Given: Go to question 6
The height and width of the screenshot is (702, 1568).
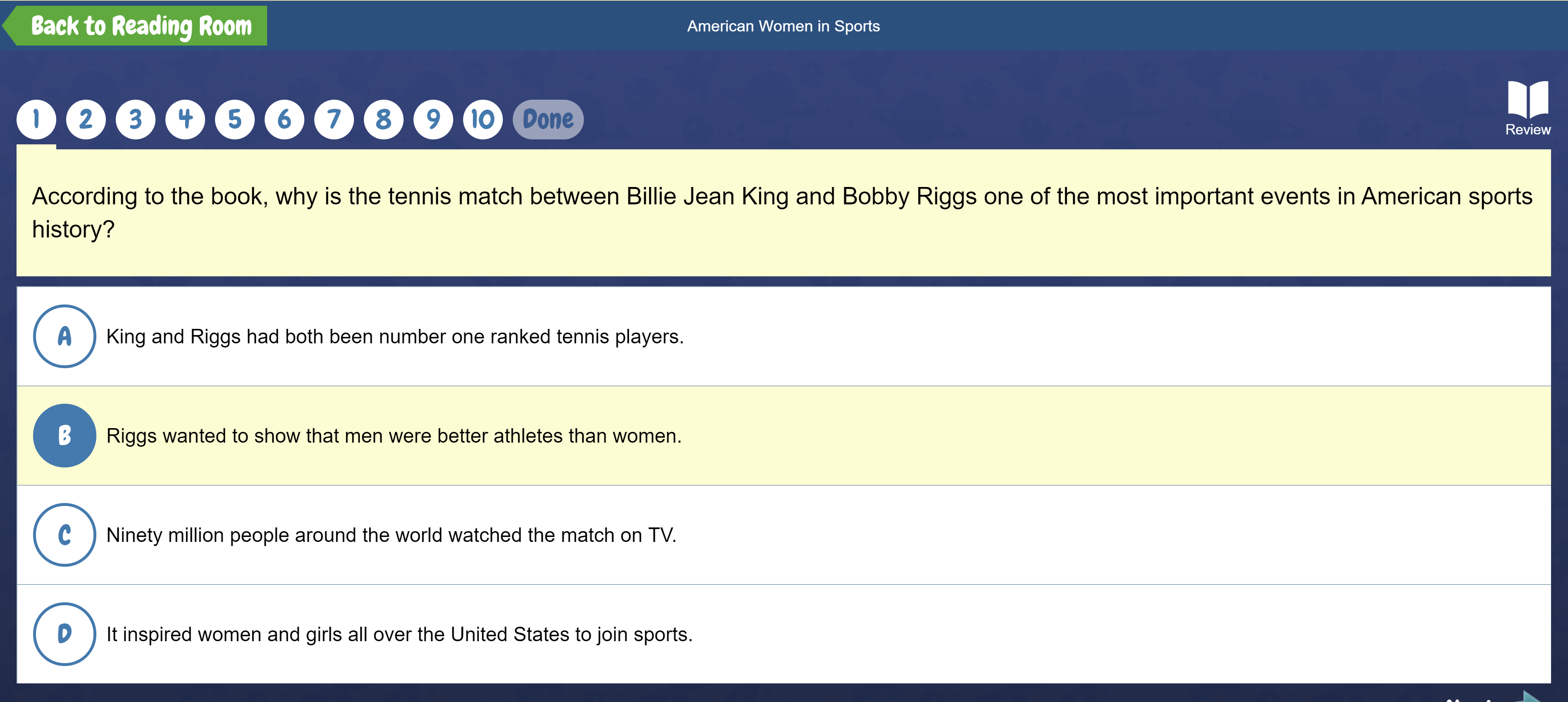Looking at the screenshot, I should pos(284,119).
